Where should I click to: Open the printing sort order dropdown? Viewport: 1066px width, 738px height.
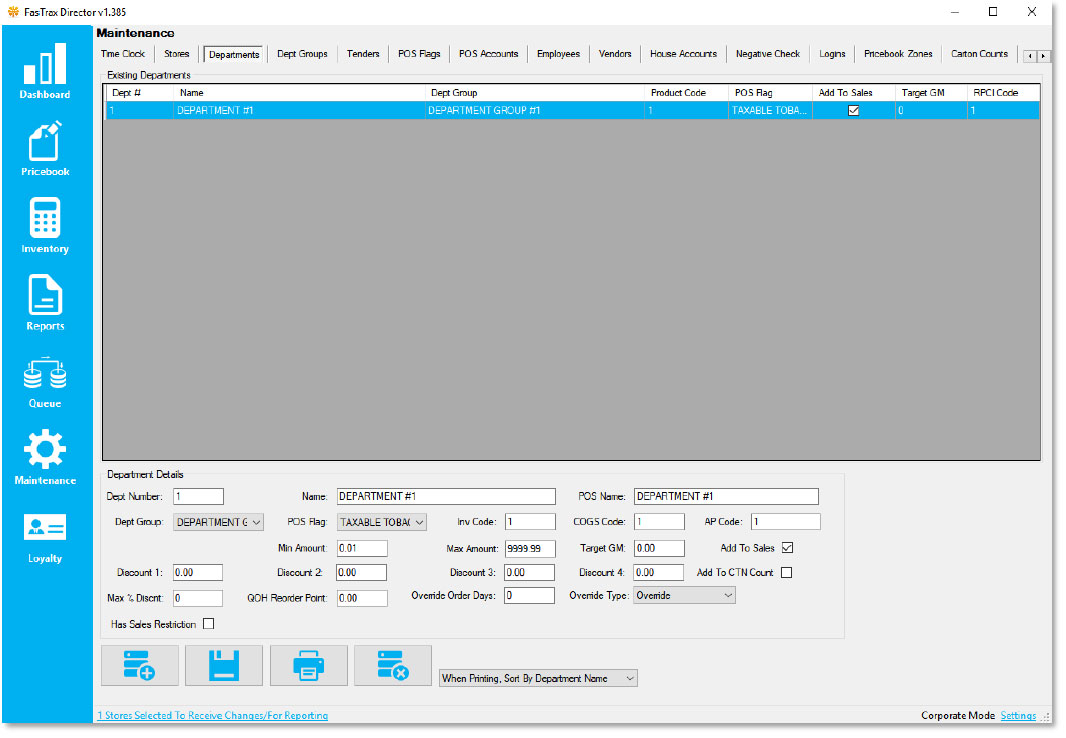538,678
